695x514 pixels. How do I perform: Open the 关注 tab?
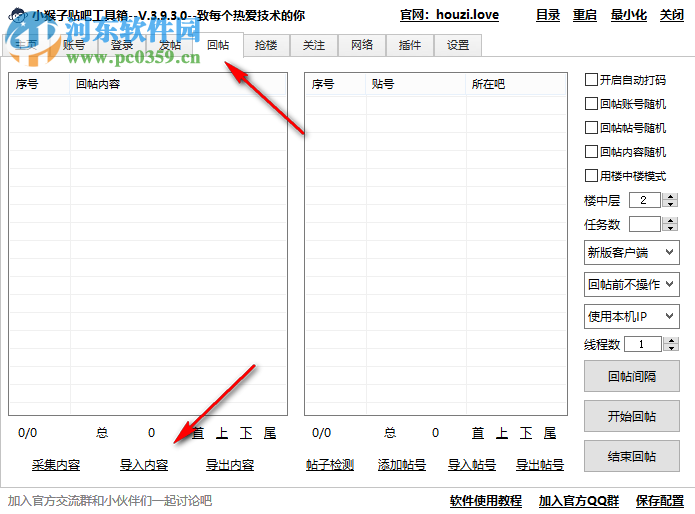coord(314,45)
